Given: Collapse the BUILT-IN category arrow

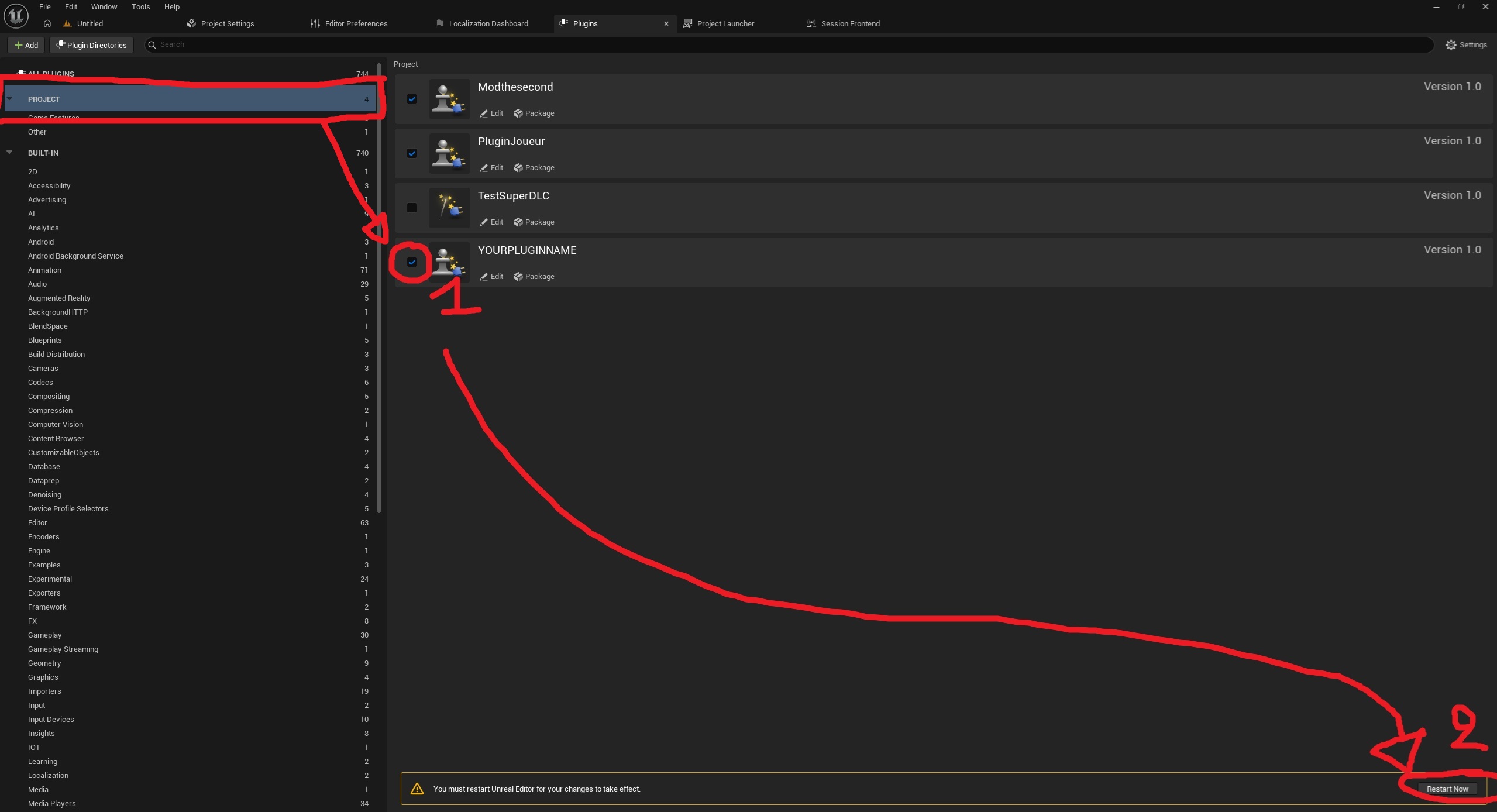Looking at the screenshot, I should (9, 152).
